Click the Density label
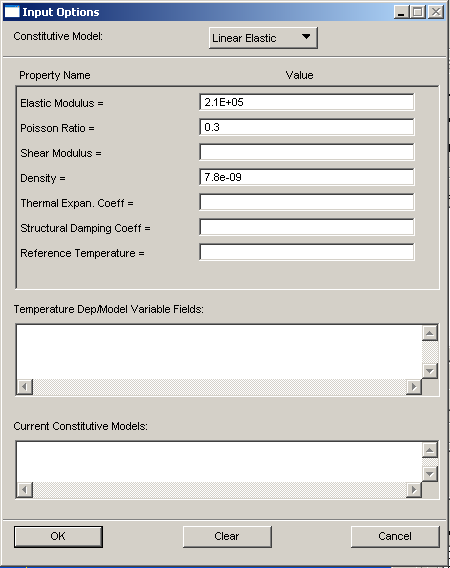 click(x=43, y=178)
